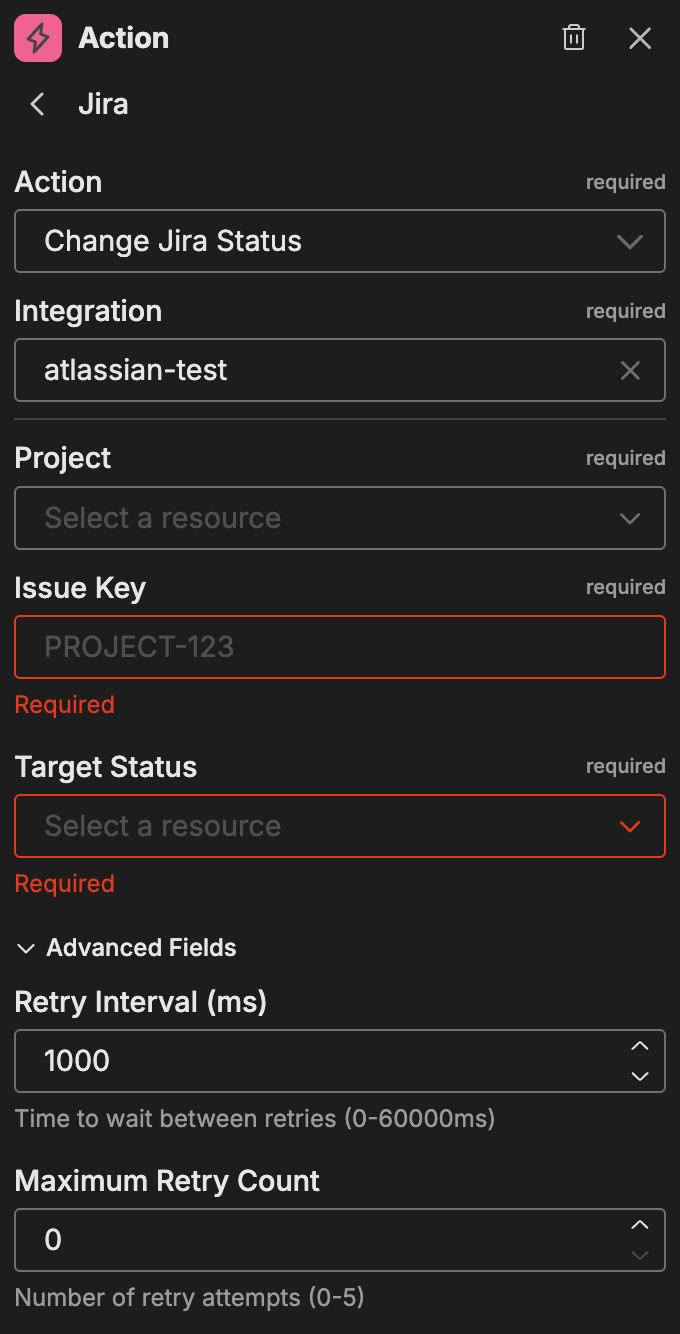Click the Project dropdown chevron
The height and width of the screenshot is (1334, 680).
click(629, 518)
